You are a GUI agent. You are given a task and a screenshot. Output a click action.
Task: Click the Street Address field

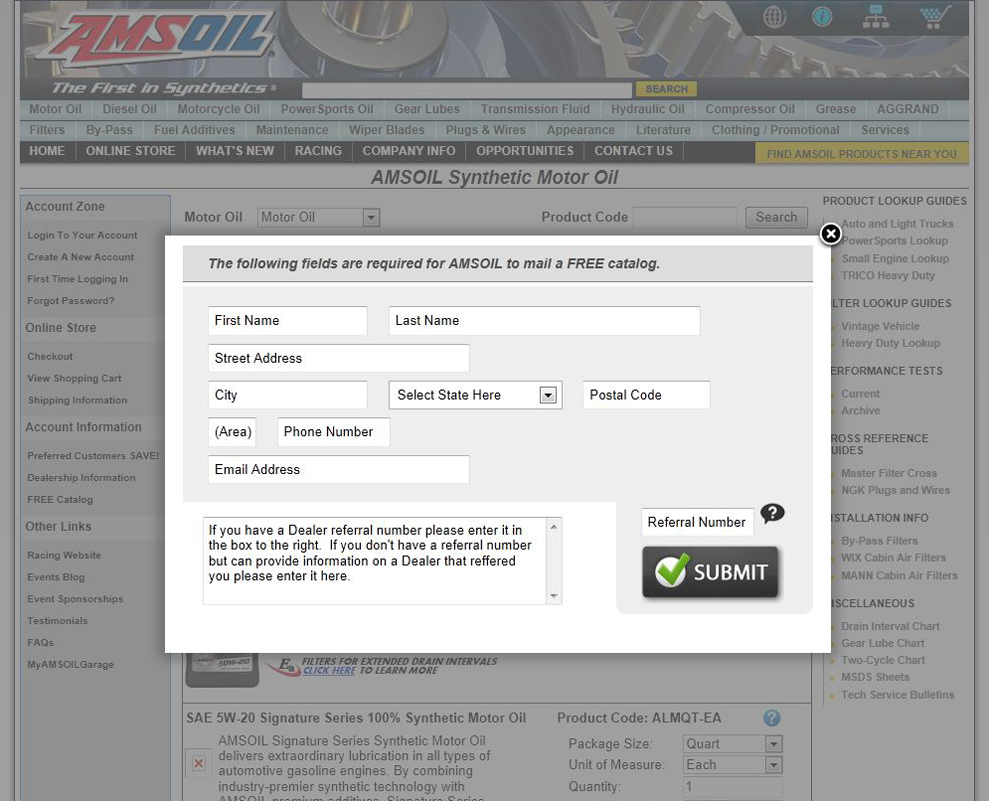(x=339, y=358)
